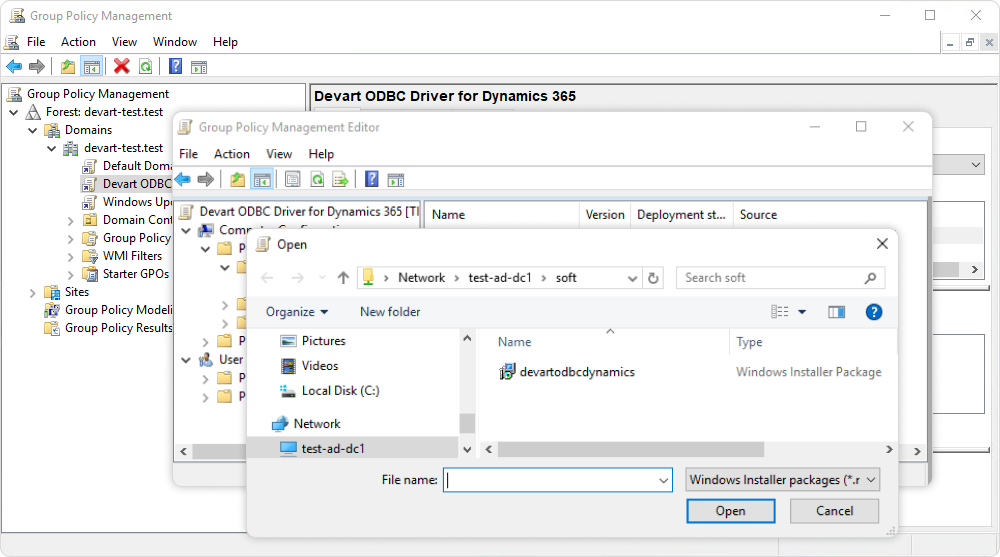
Task: Expand Starter GPOs tree node
Action: click(70, 275)
